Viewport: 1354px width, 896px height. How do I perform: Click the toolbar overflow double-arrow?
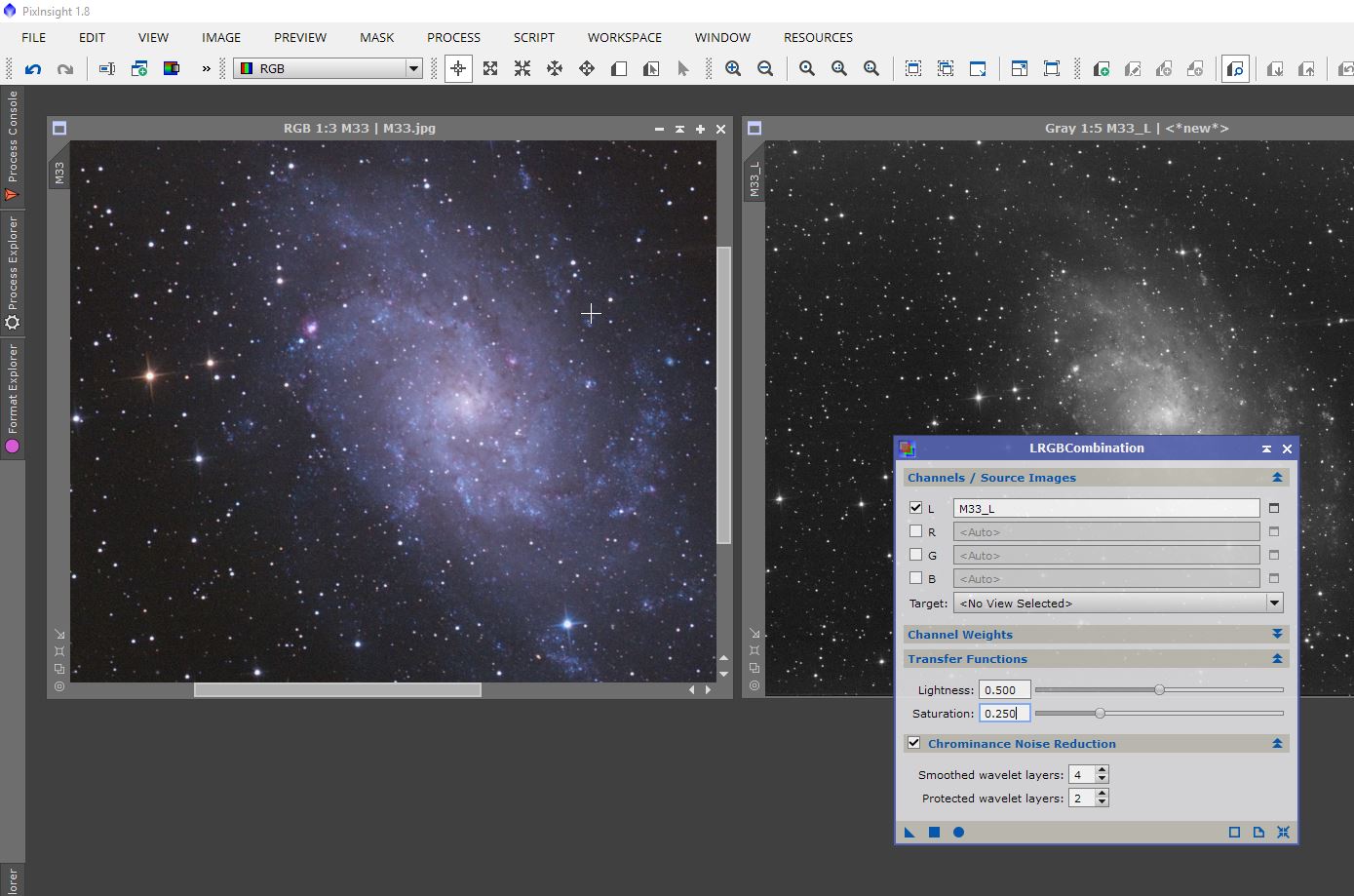click(206, 68)
